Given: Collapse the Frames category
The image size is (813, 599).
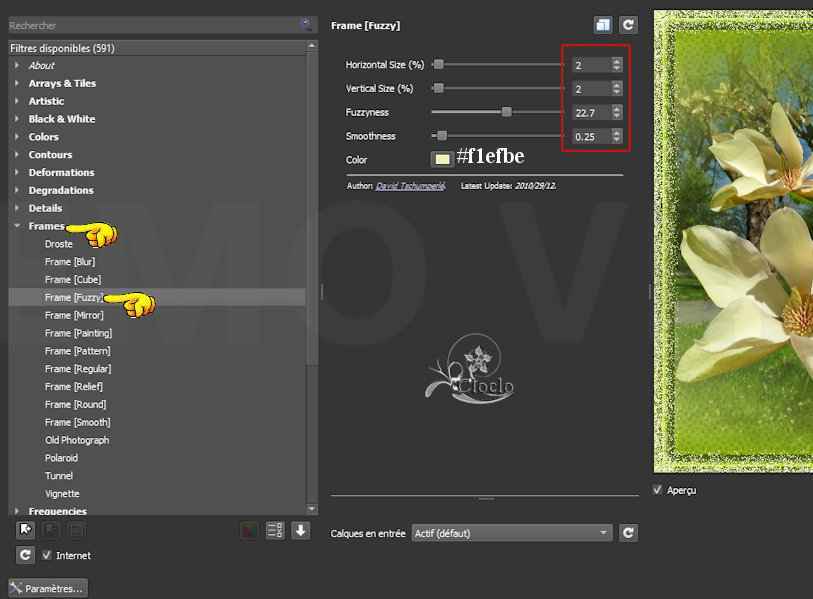Looking at the screenshot, I should (17, 226).
